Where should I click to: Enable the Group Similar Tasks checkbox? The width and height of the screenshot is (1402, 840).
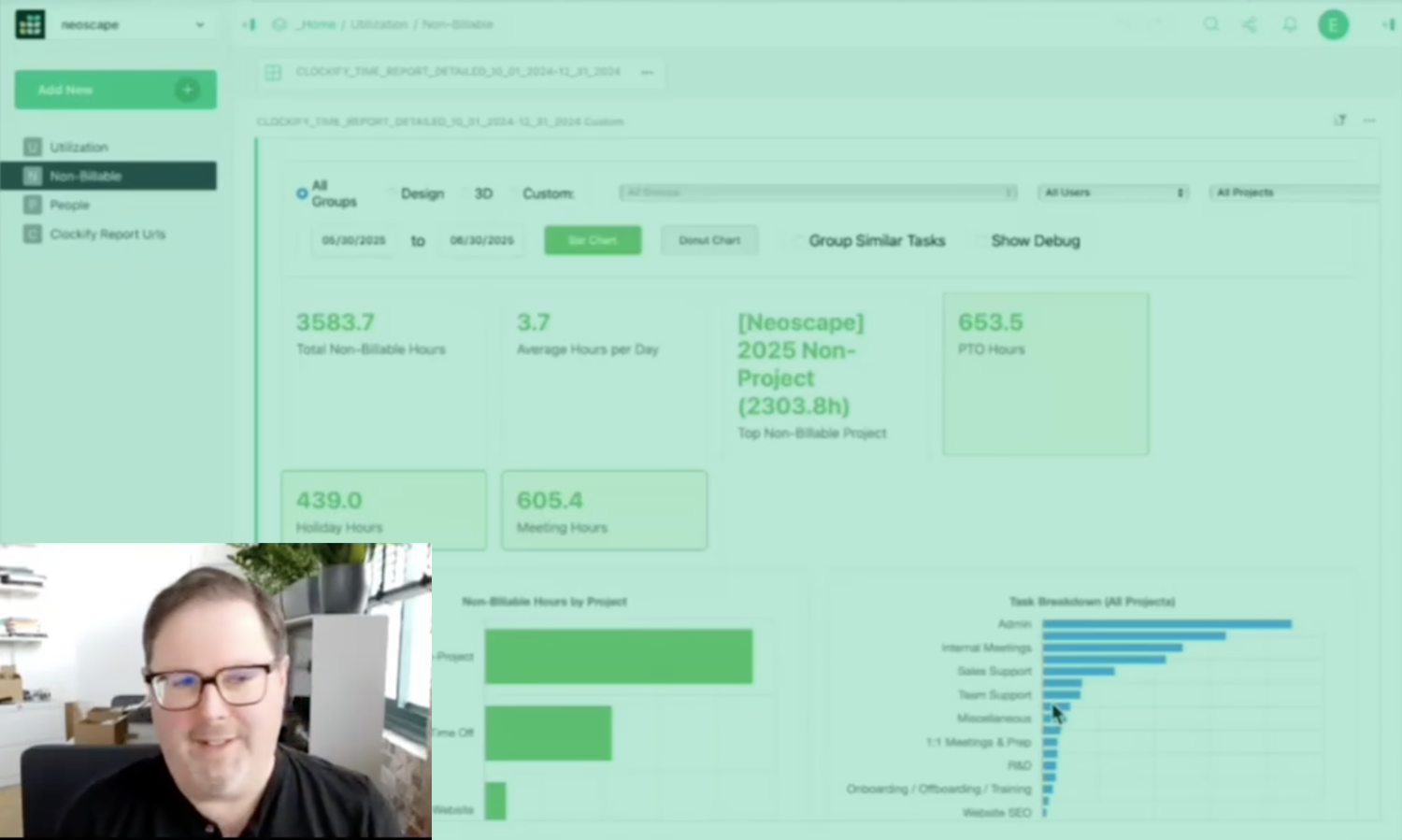[x=796, y=241]
